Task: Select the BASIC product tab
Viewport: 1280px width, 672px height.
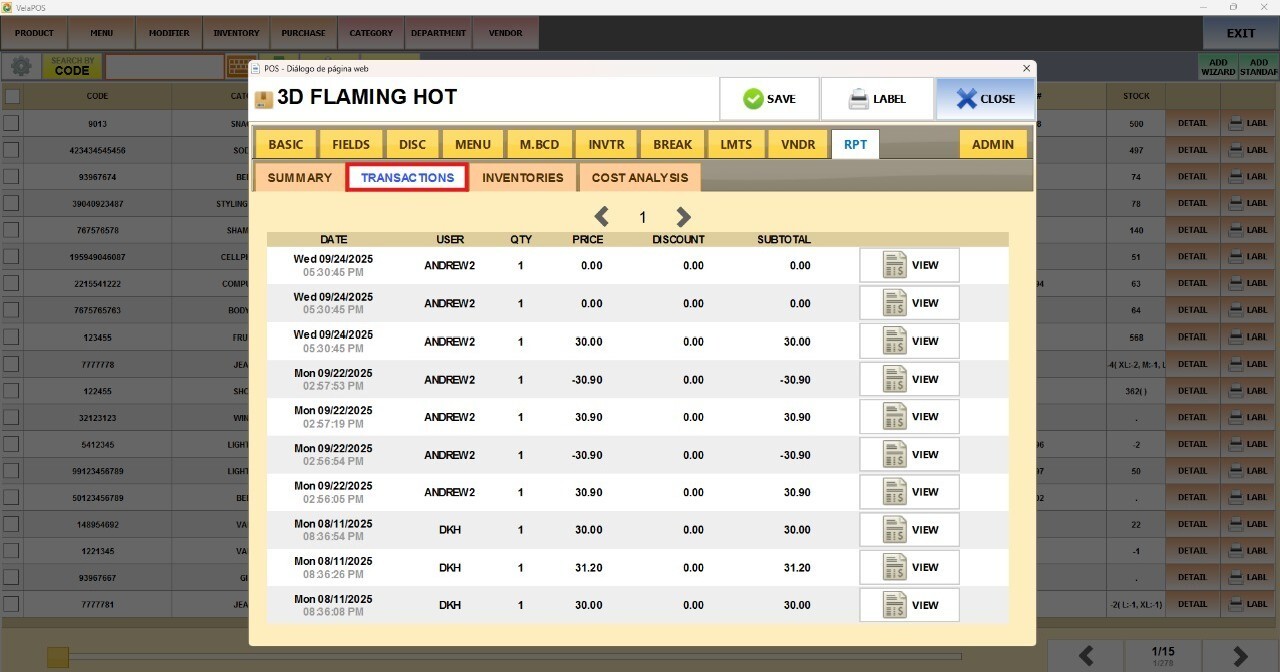Action: tap(285, 145)
